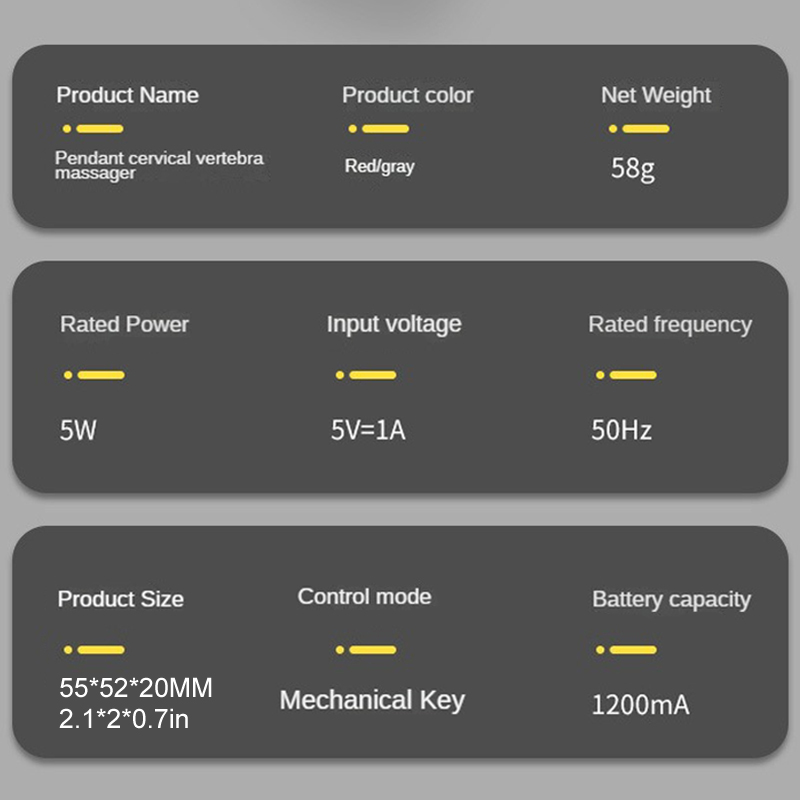Click the Control mode heading
The image size is (800, 800).
pos(364,597)
